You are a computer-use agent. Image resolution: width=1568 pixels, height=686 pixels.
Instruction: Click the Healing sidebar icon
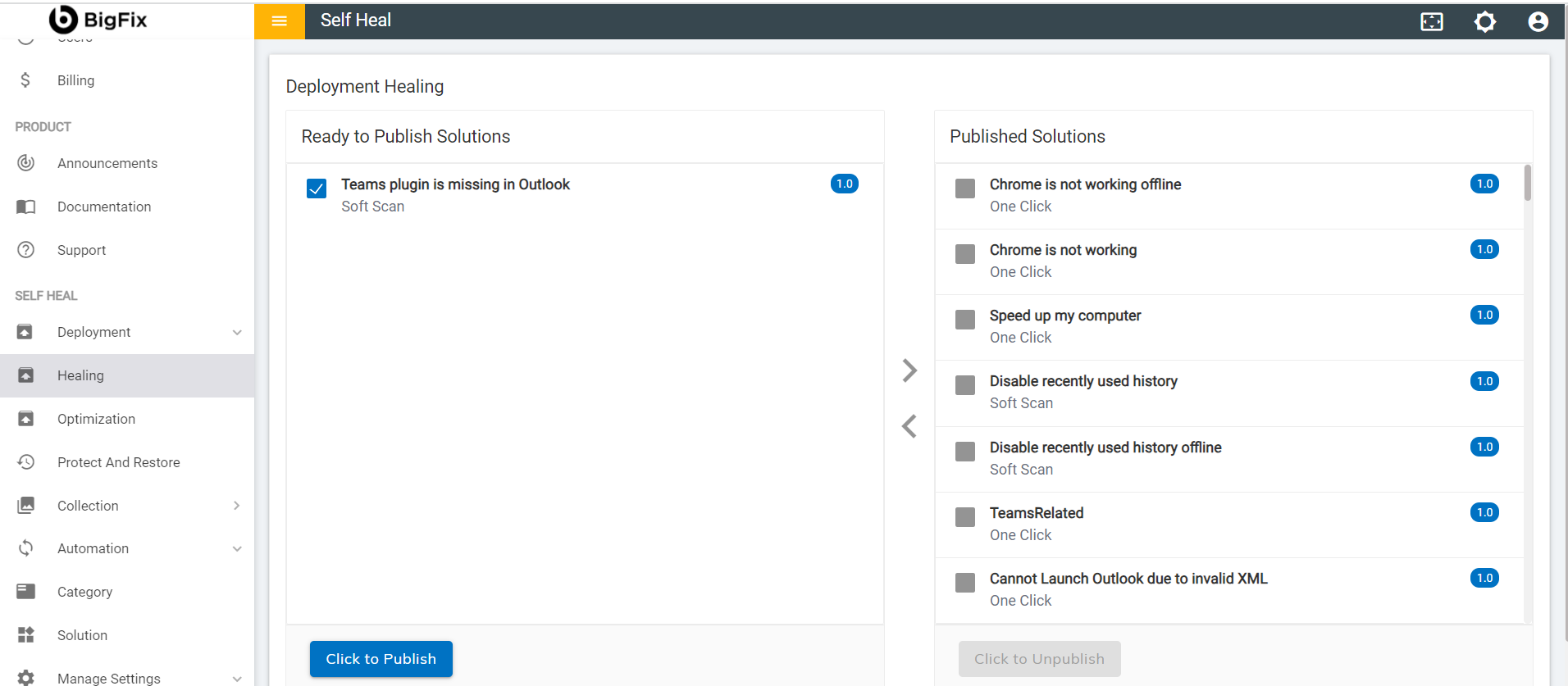[26, 375]
